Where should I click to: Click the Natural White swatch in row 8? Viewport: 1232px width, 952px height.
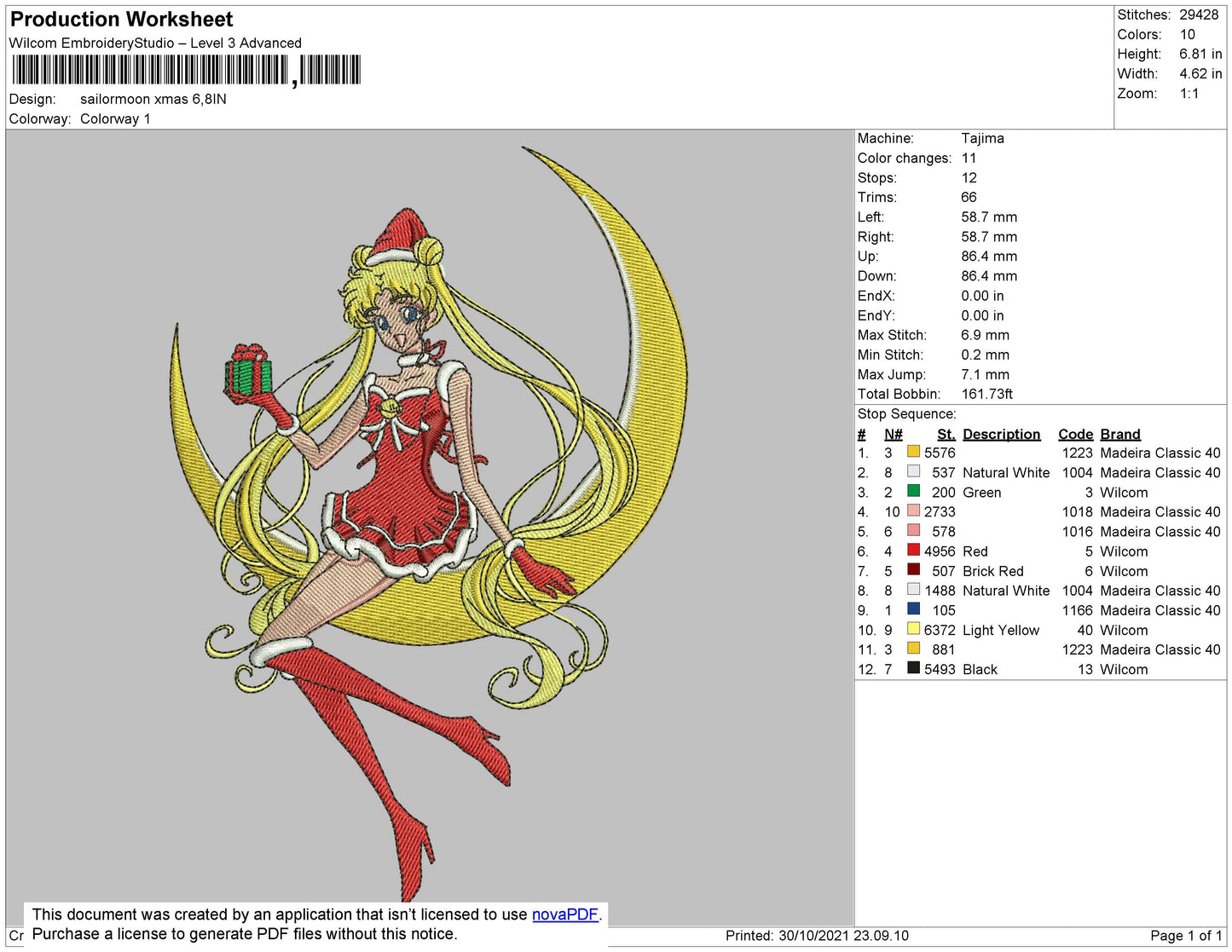click(914, 589)
